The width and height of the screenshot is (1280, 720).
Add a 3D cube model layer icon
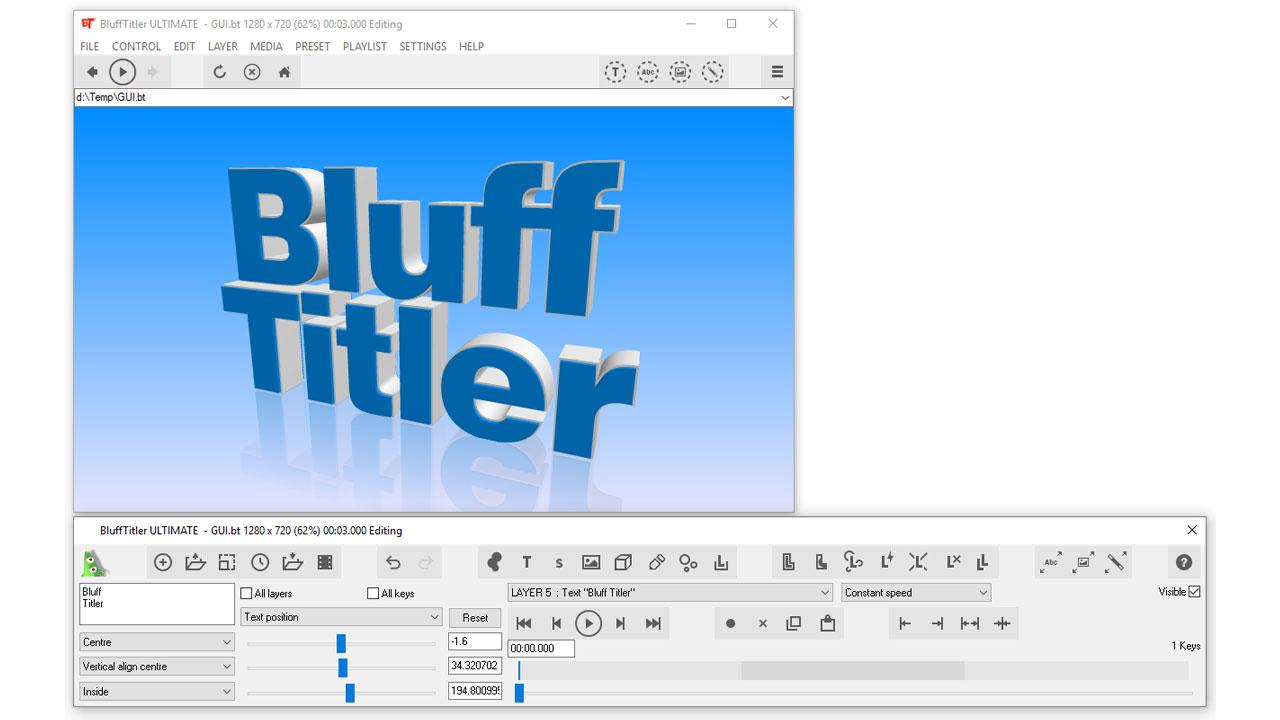click(x=623, y=562)
